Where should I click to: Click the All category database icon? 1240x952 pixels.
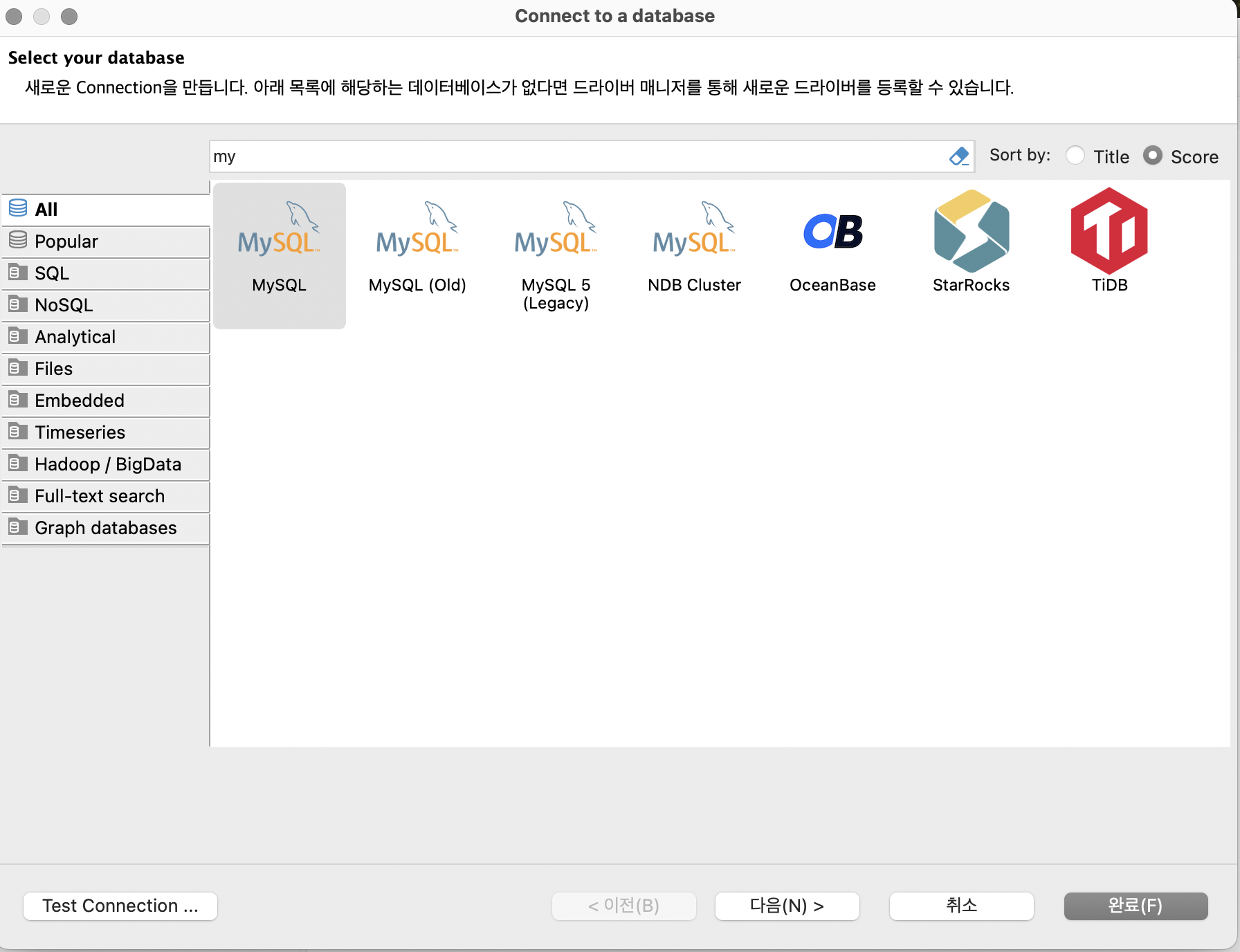[18, 208]
